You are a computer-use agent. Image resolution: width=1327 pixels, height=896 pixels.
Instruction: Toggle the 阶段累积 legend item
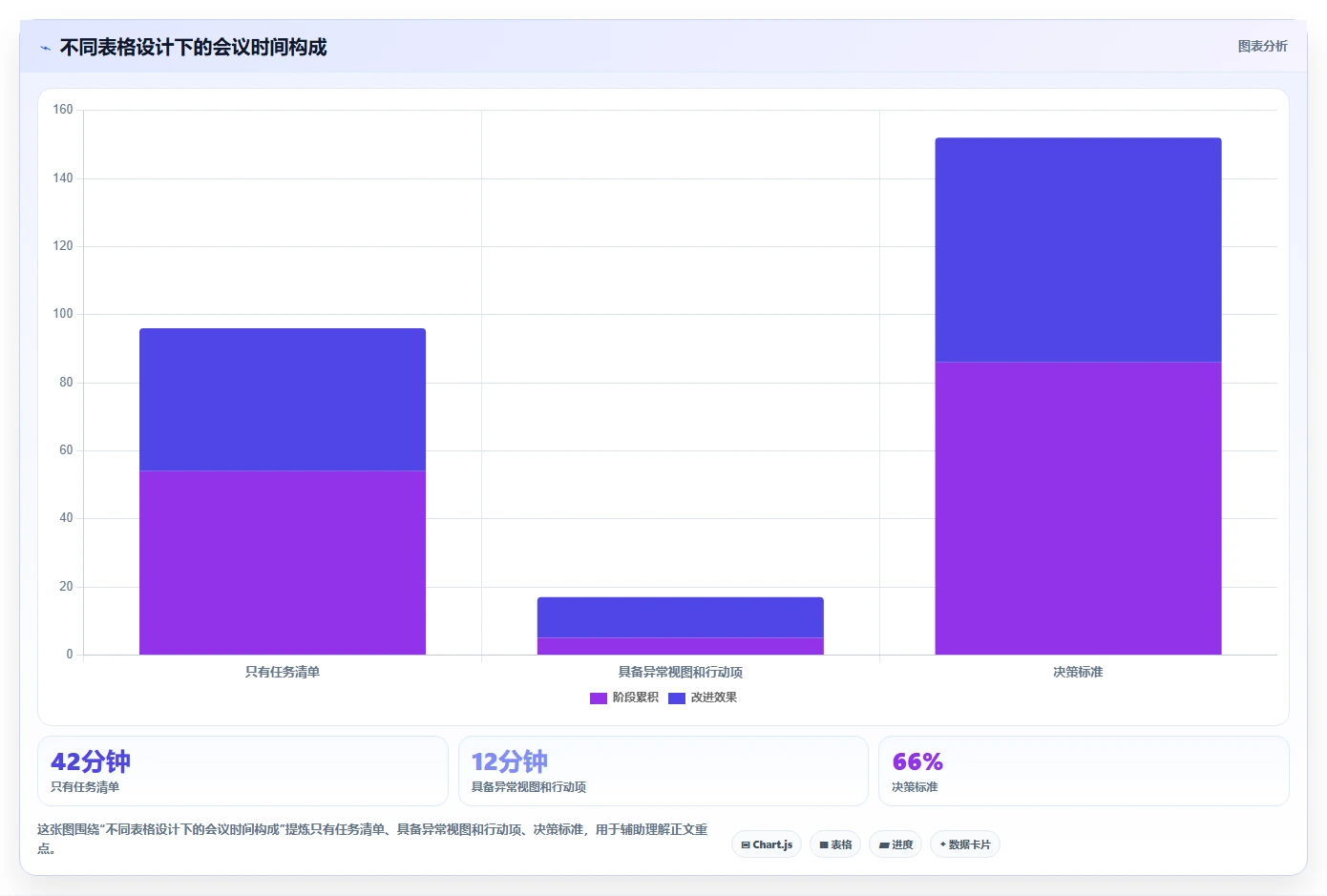pyautogui.click(x=624, y=698)
